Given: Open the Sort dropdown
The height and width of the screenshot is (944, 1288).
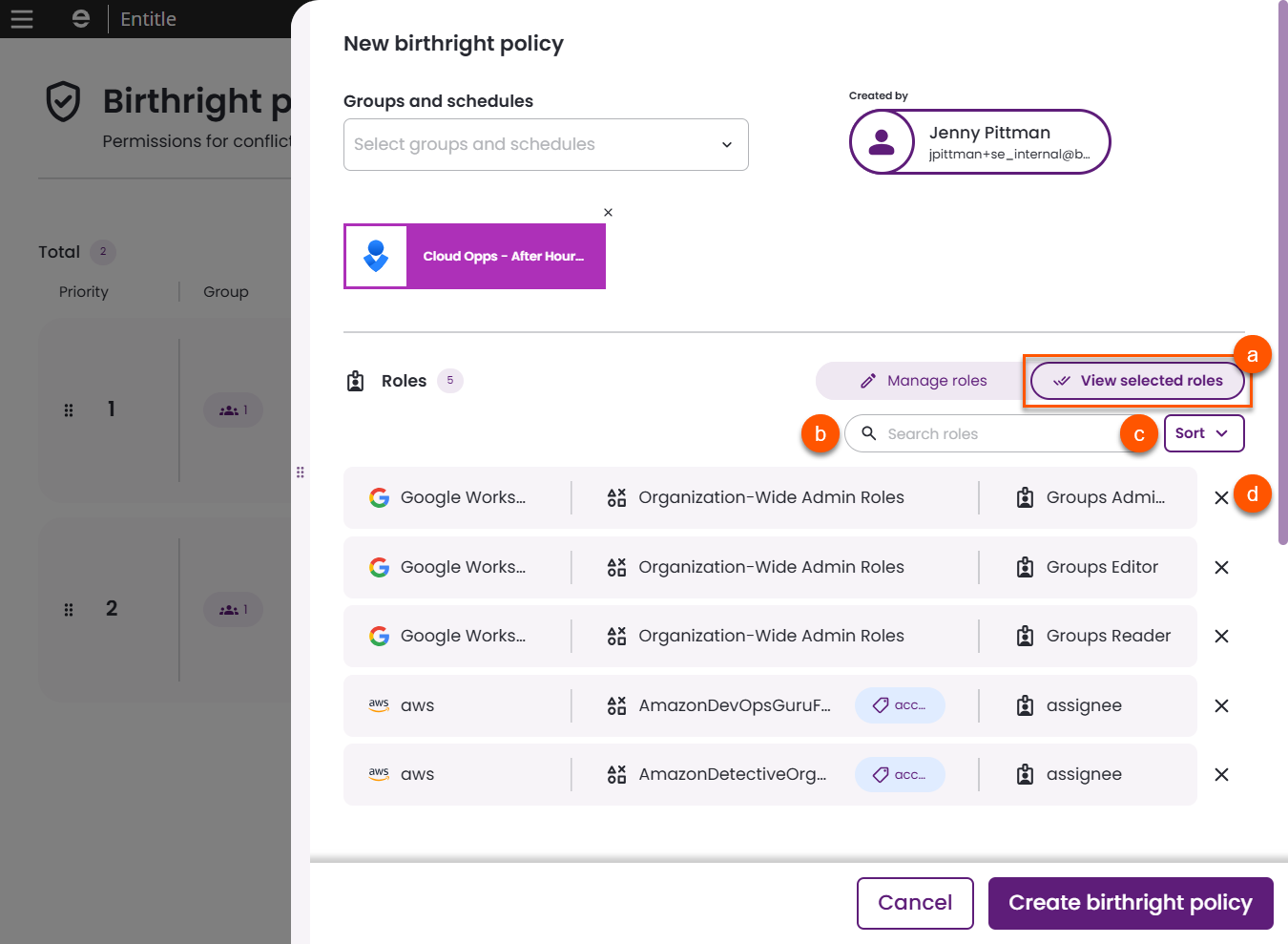Looking at the screenshot, I should tap(1203, 432).
